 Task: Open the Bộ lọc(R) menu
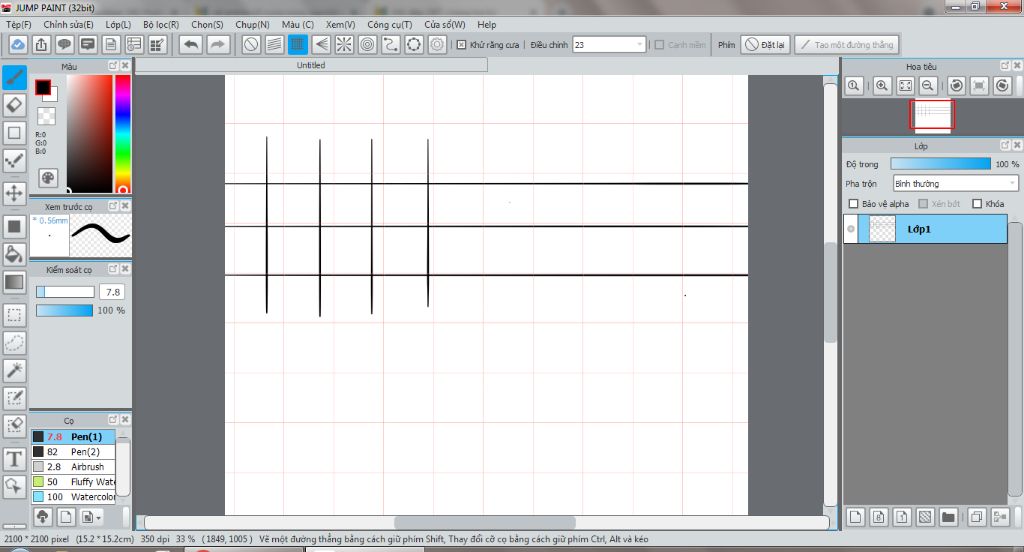pos(161,24)
